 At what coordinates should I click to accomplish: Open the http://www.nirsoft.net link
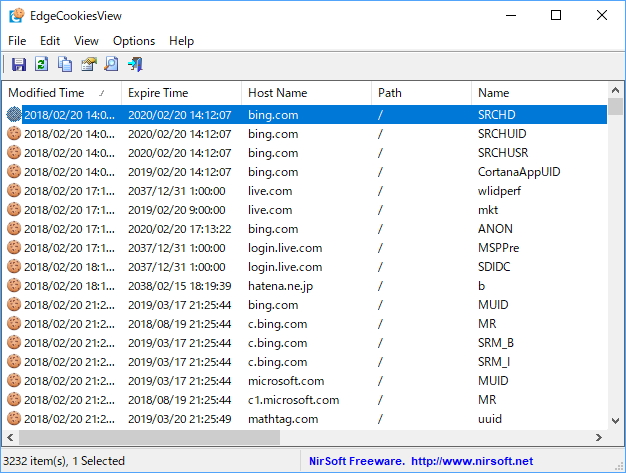point(472,461)
